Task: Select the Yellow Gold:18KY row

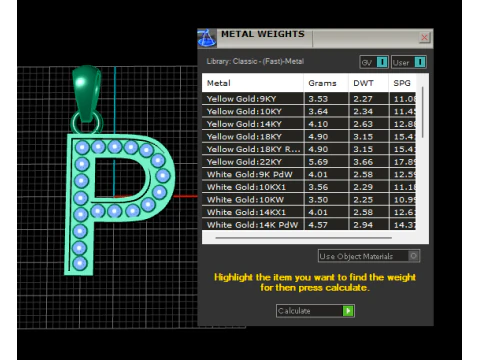Action: 309,137
